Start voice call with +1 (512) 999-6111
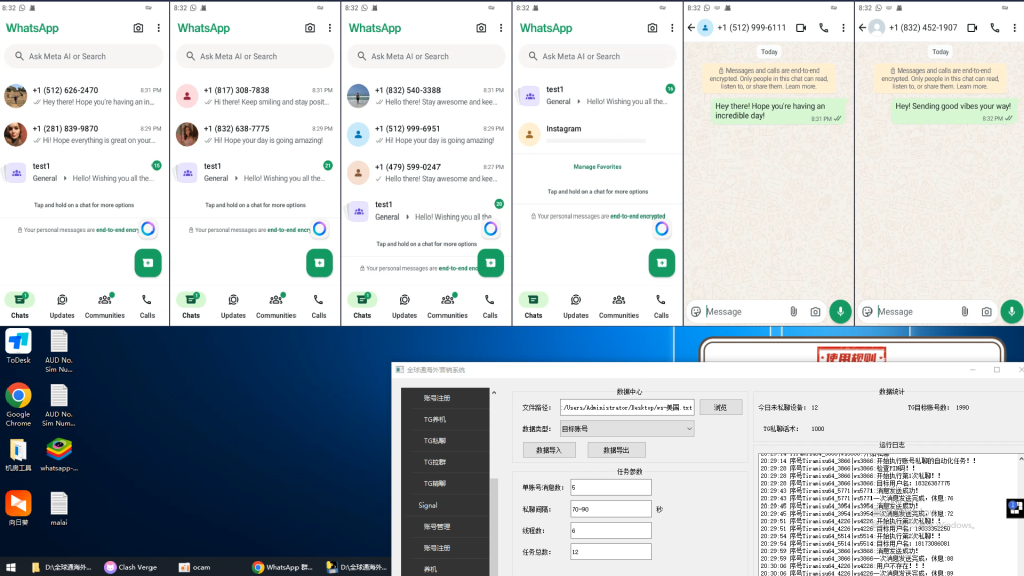This screenshot has height=576, width=1024. [824, 27]
